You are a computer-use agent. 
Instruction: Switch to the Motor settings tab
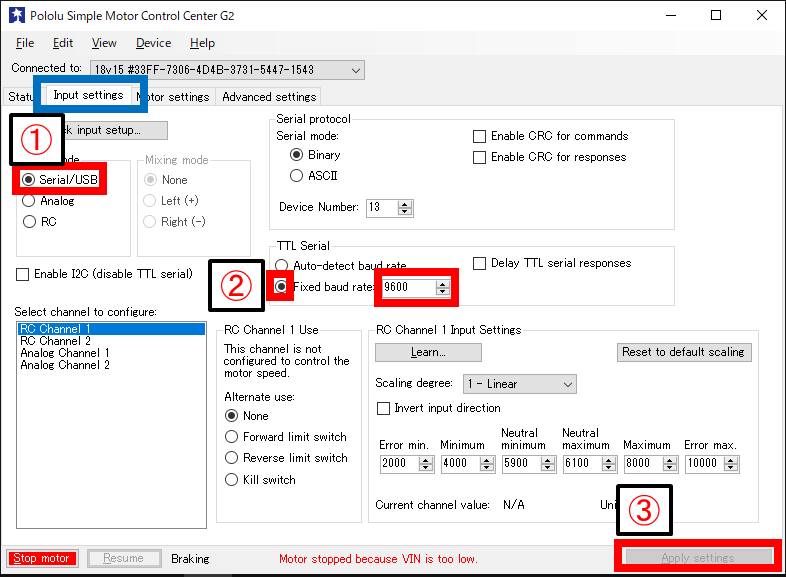(173, 97)
